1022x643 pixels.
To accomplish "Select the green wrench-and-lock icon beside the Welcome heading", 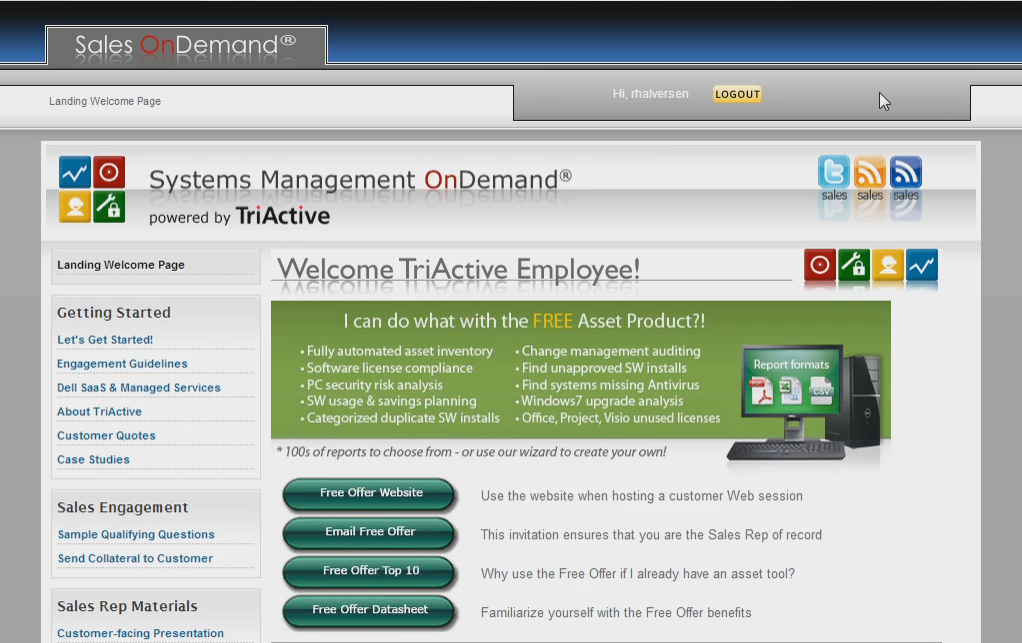I will pyautogui.click(x=854, y=265).
